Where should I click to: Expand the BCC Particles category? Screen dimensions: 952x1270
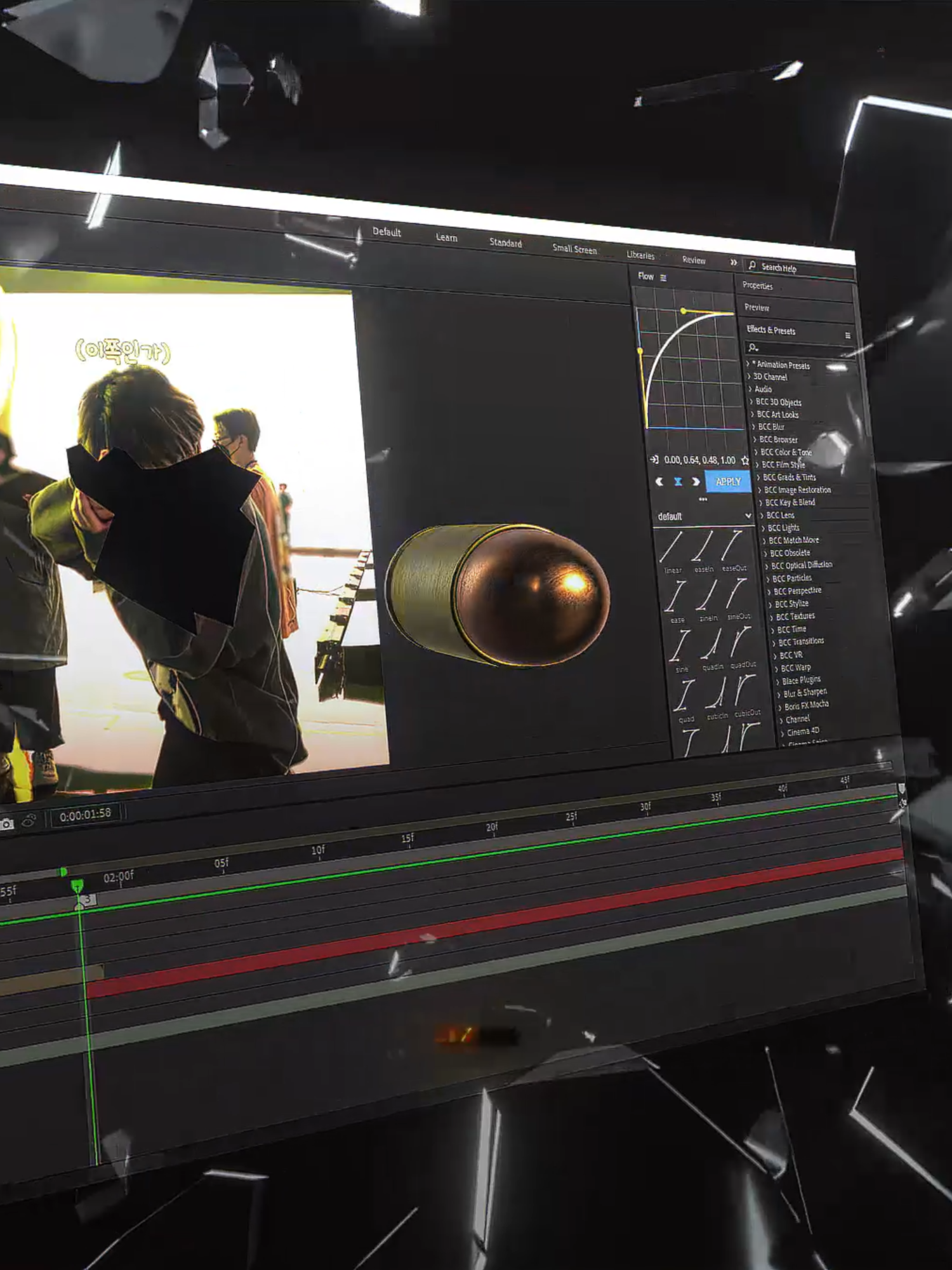pos(768,578)
